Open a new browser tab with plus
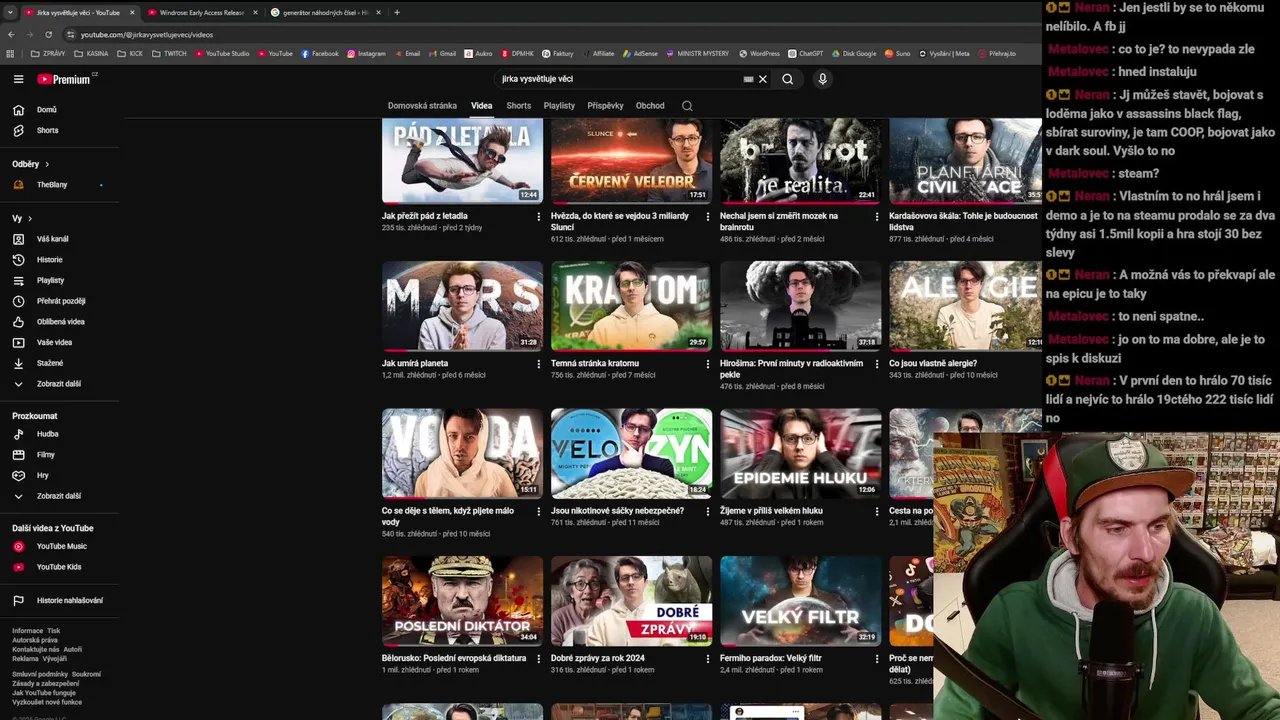The height and width of the screenshot is (720, 1280). [x=397, y=12]
